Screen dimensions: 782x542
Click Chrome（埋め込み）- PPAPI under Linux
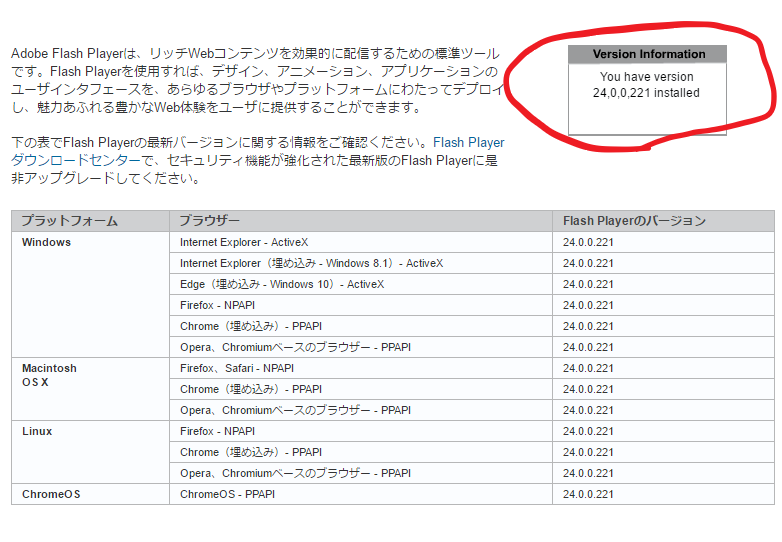point(361,452)
